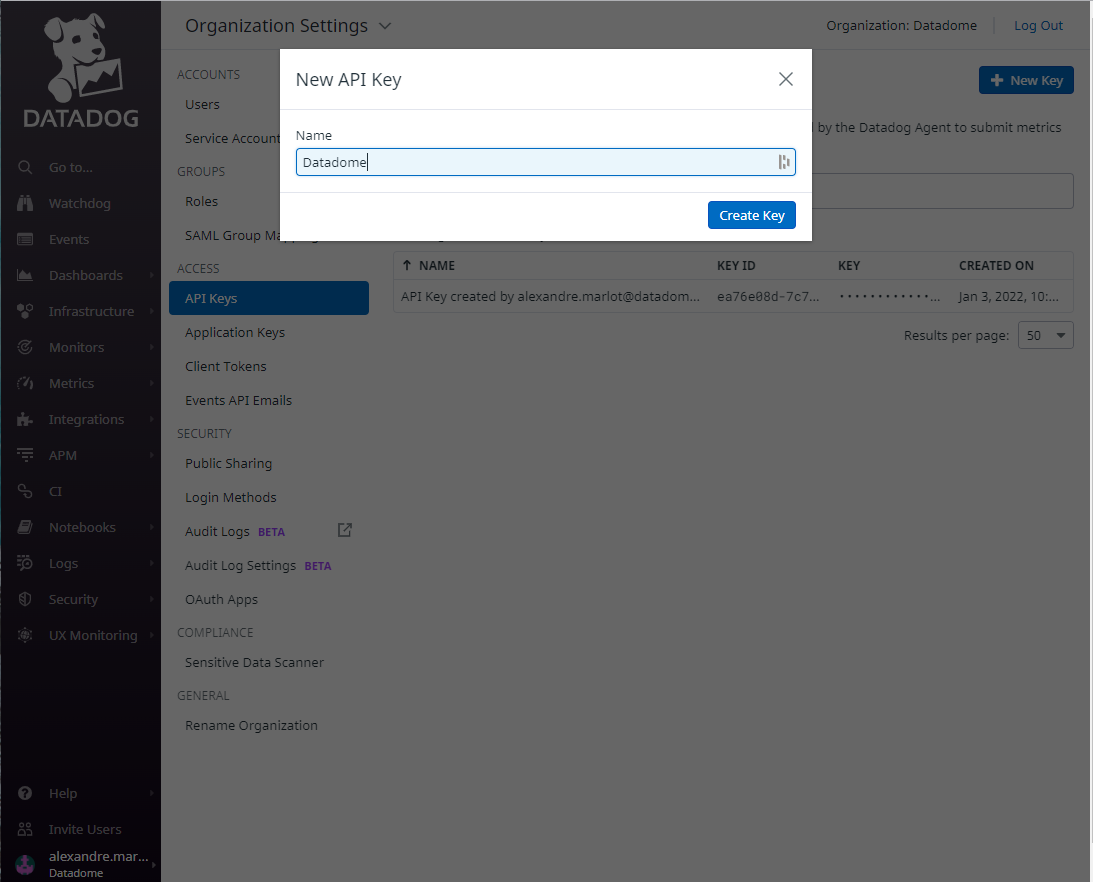Click the Logs sidebar icon

point(25,563)
